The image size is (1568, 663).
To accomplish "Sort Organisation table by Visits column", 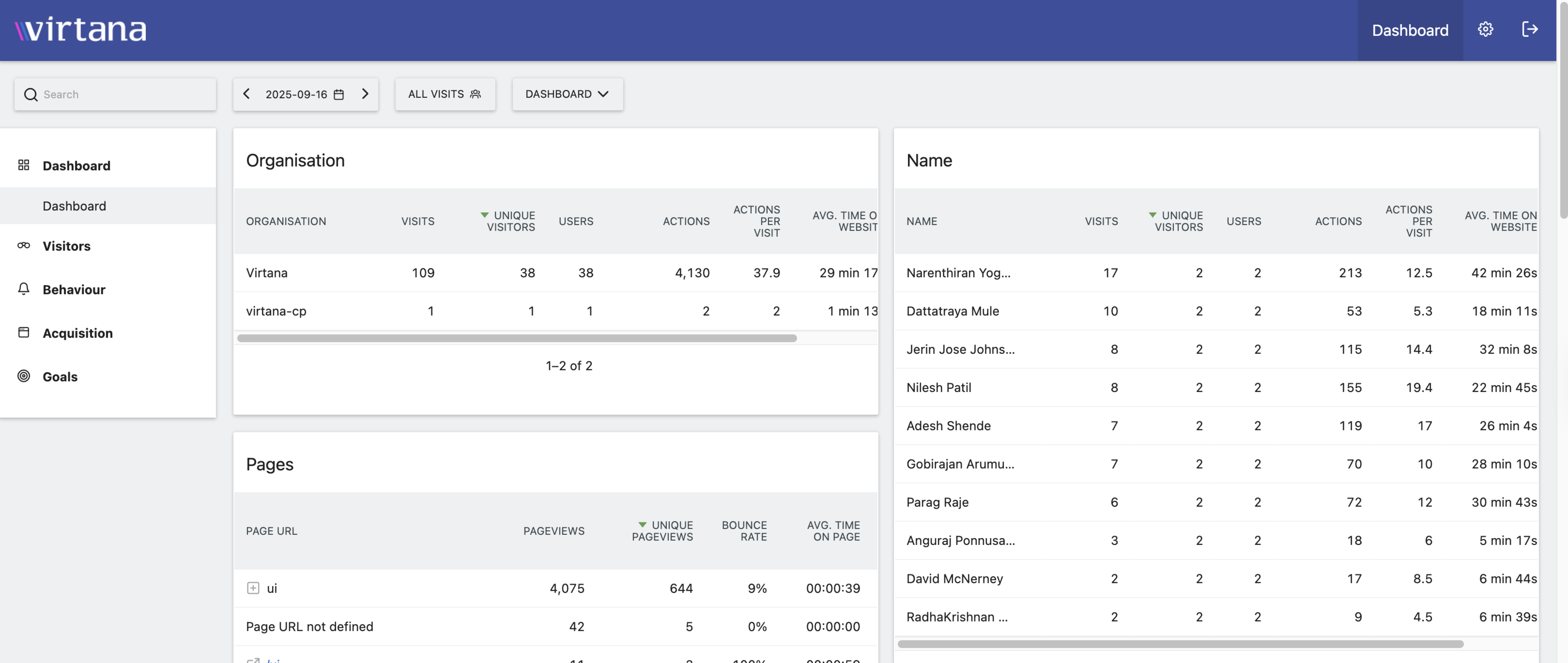I will click(418, 221).
